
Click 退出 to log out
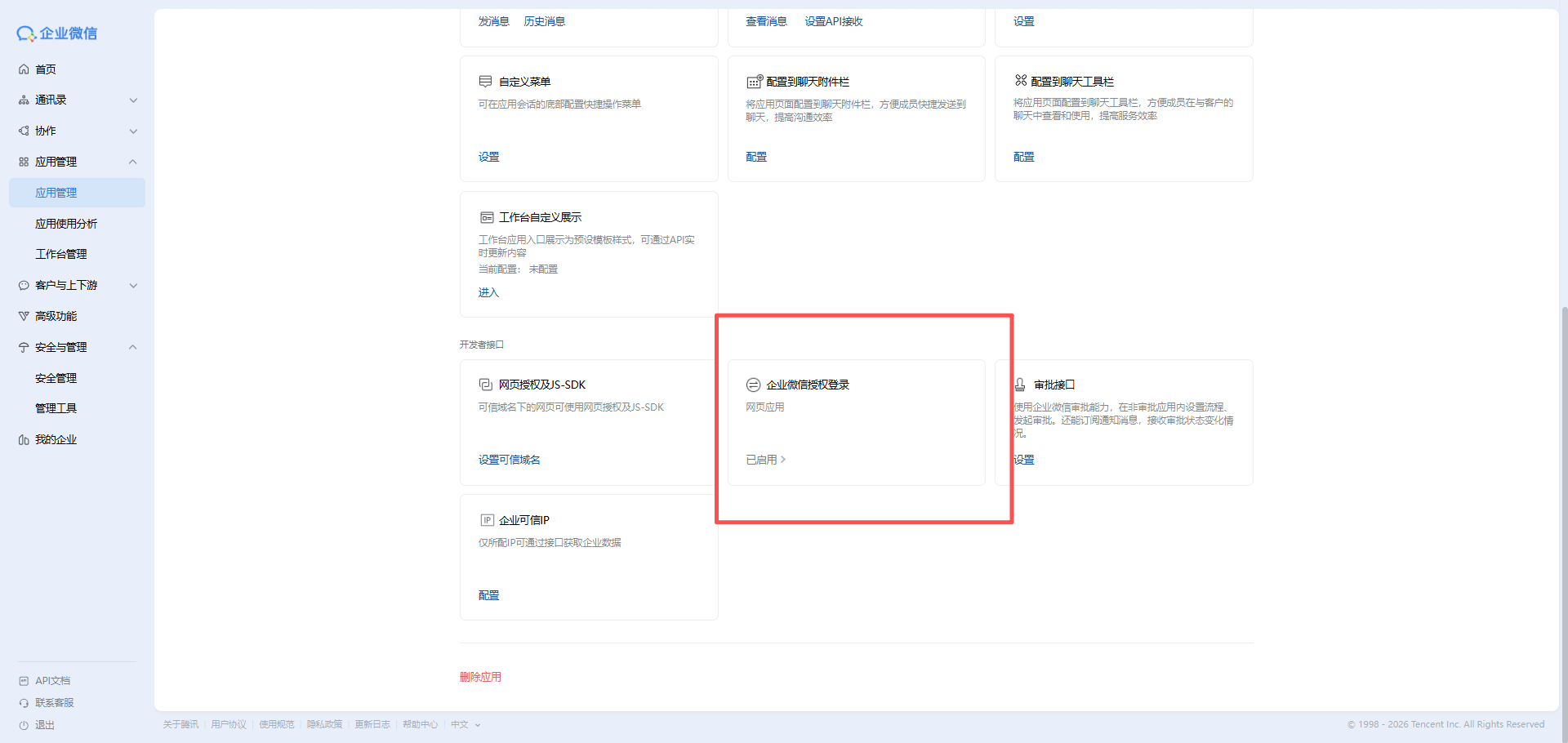45,725
